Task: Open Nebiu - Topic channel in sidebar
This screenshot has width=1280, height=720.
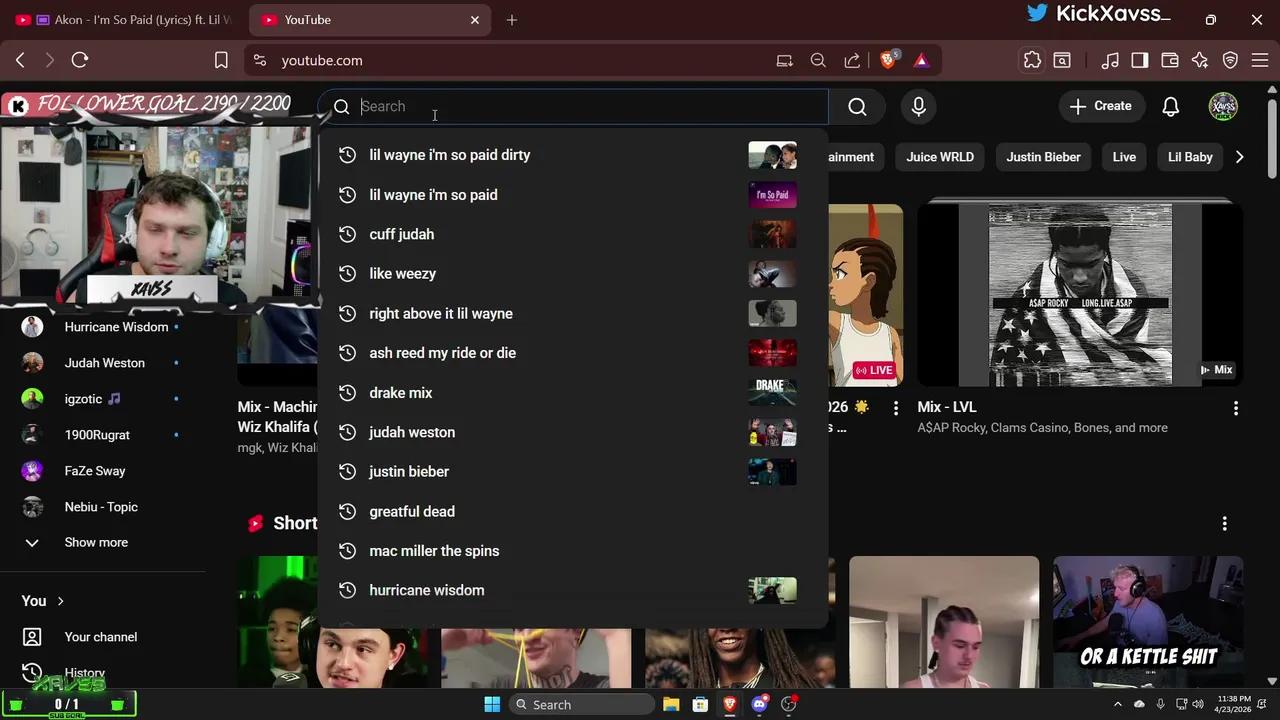Action: tap(104, 507)
